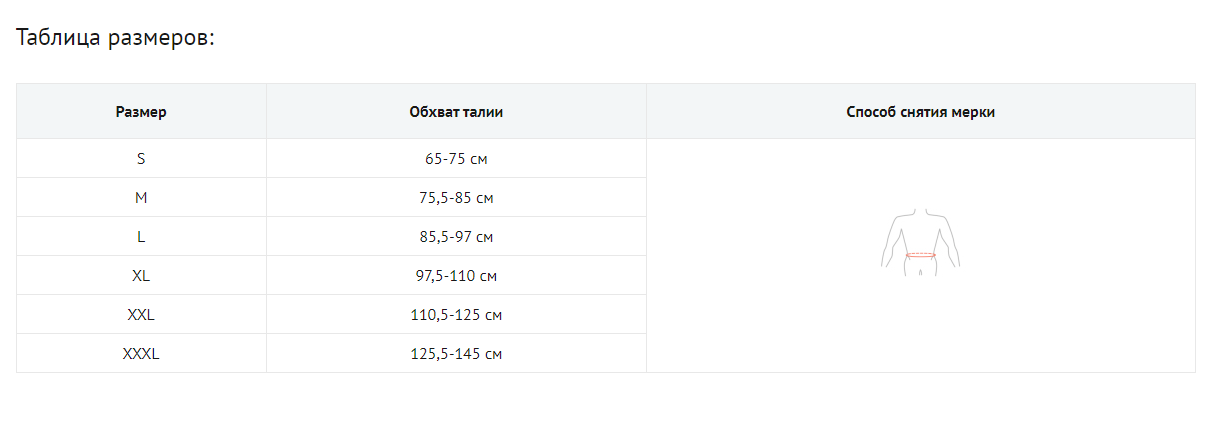Click the '85,5-97 см' waist value

click(456, 237)
